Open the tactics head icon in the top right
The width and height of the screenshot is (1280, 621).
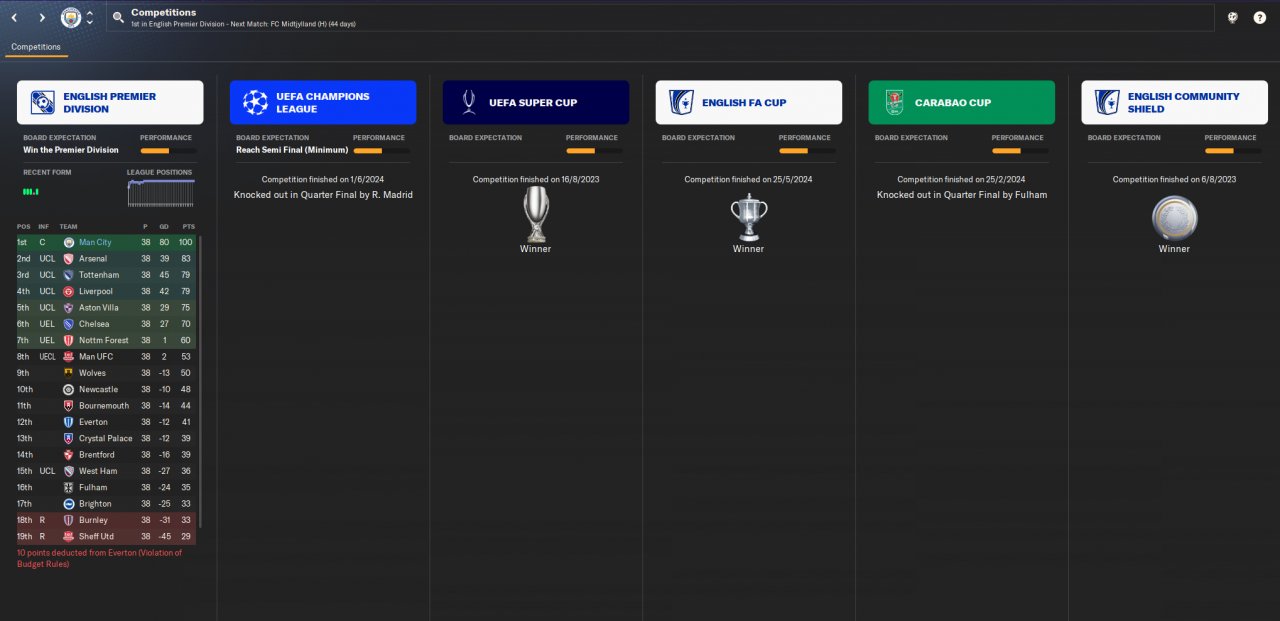click(x=1233, y=18)
